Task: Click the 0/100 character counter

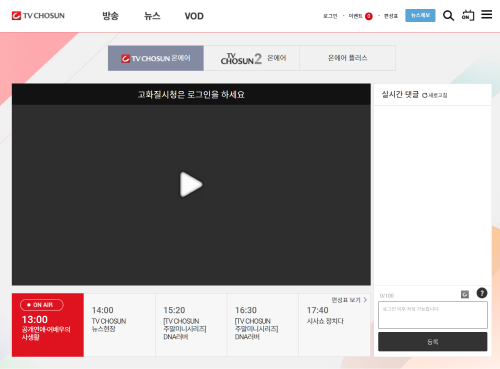Action: [x=387, y=296]
